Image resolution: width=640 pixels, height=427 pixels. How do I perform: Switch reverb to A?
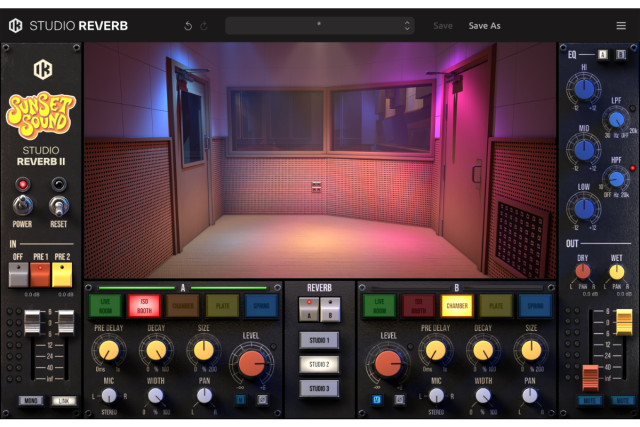point(309,309)
